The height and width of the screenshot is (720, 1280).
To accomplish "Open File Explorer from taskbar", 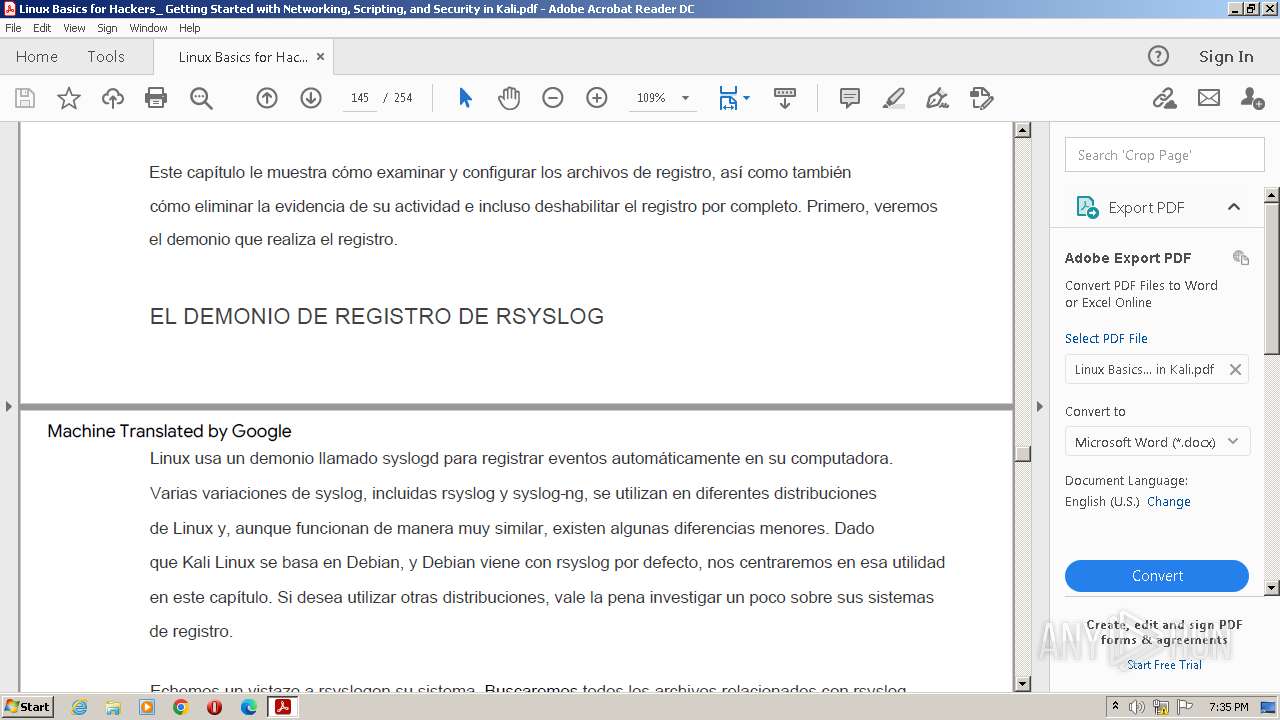I will point(113,707).
